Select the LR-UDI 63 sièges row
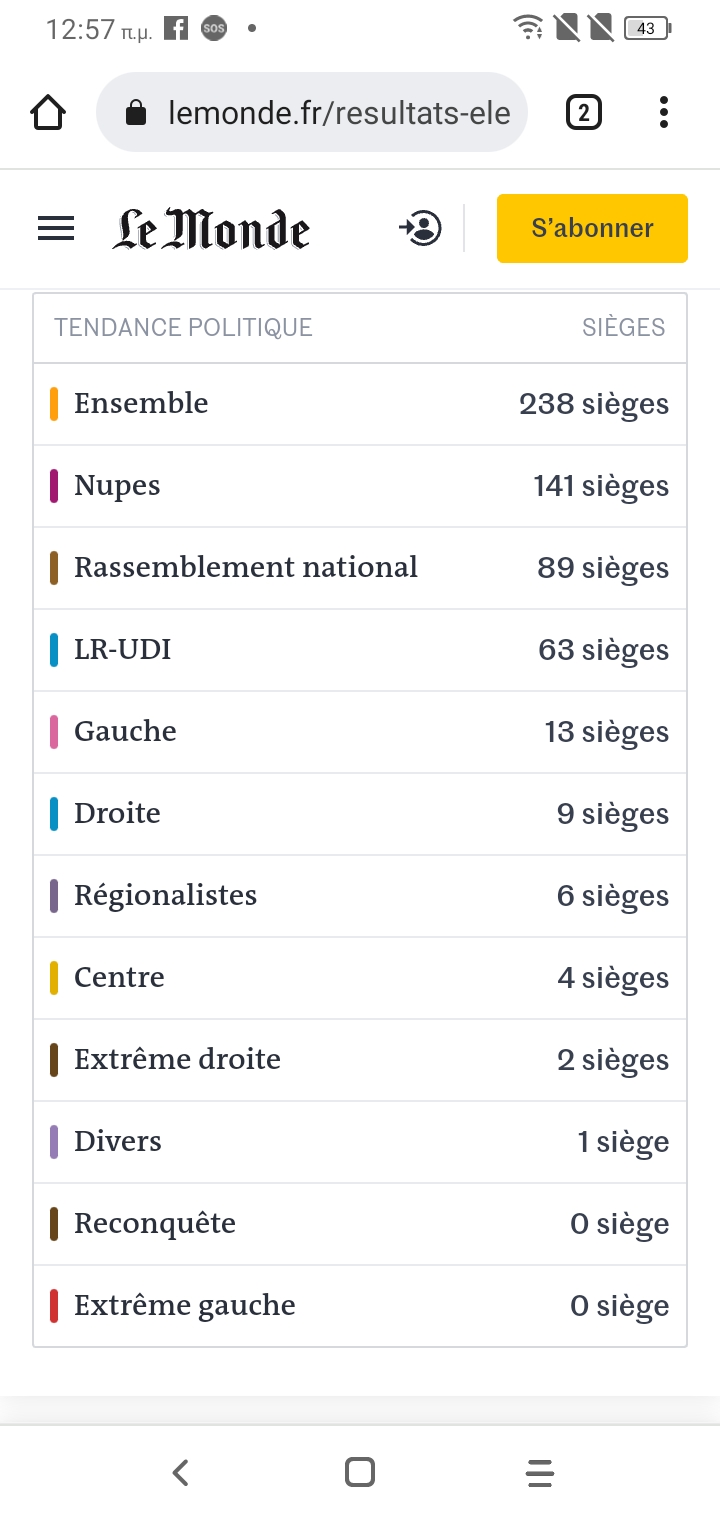This screenshot has height=1520, width=720. click(x=360, y=650)
